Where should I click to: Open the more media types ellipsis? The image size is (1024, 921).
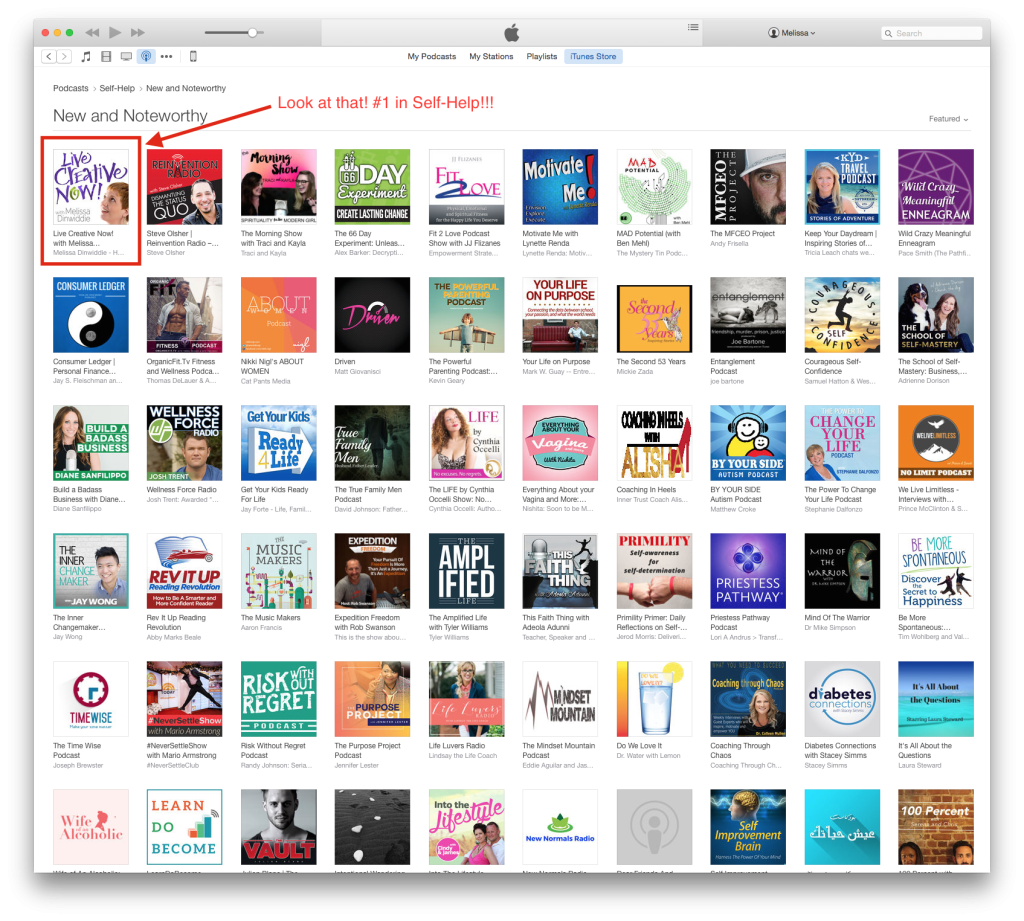166,57
